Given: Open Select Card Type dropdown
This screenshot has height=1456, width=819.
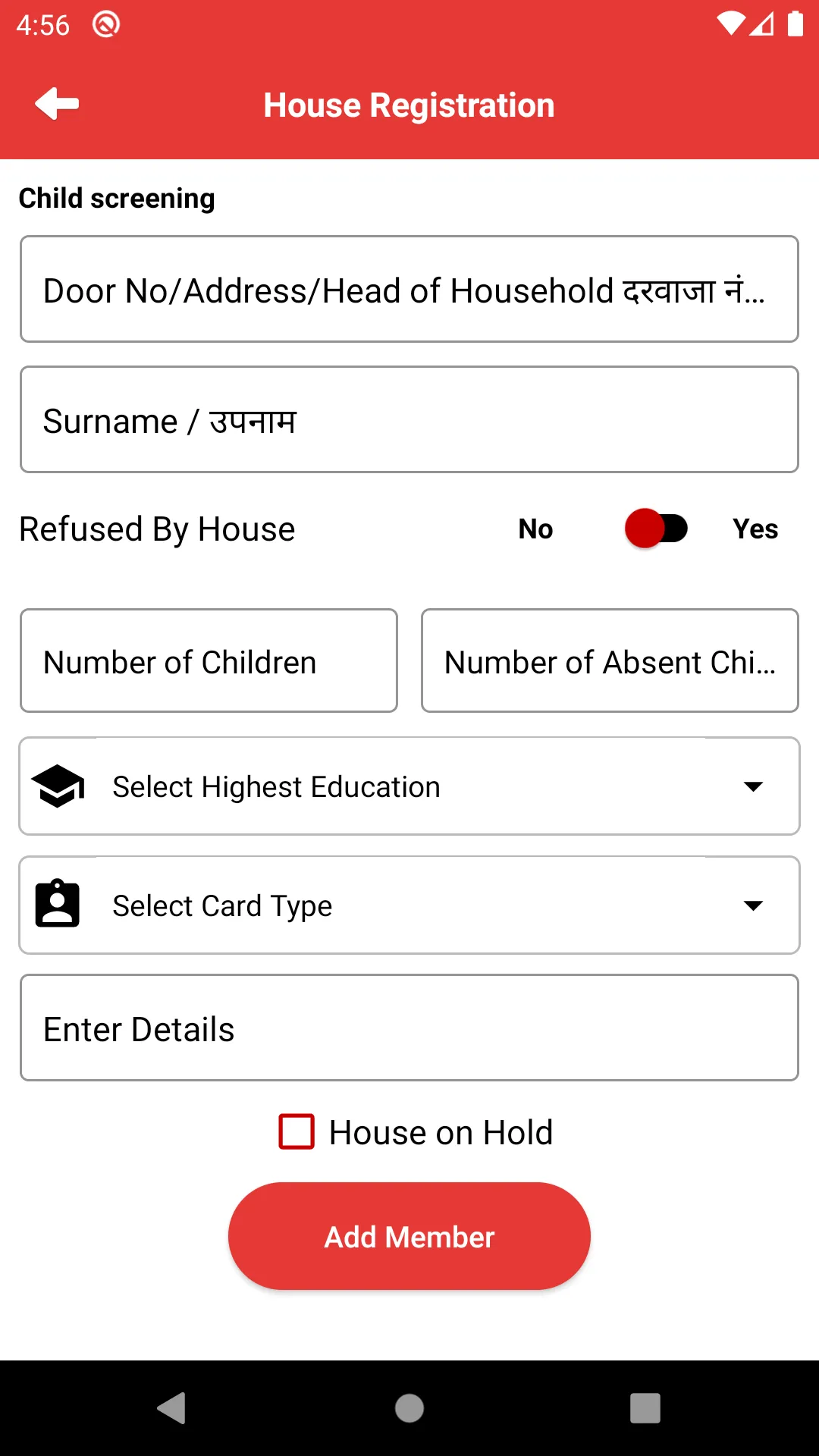Looking at the screenshot, I should pyautogui.click(x=409, y=905).
